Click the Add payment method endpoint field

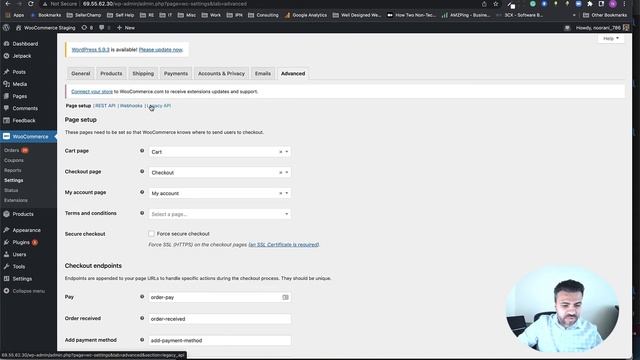point(220,340)
